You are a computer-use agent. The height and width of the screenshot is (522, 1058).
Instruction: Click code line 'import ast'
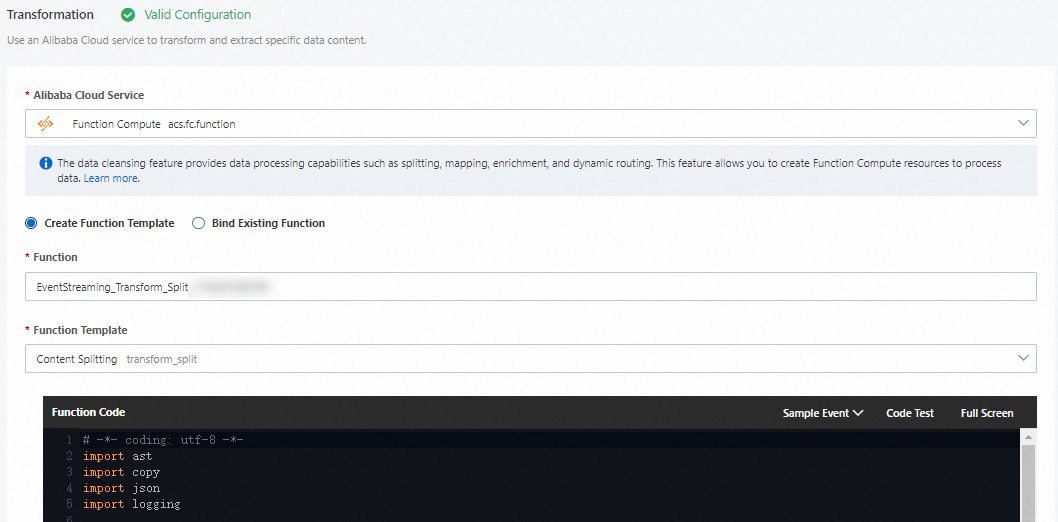(x=117, y=457)
